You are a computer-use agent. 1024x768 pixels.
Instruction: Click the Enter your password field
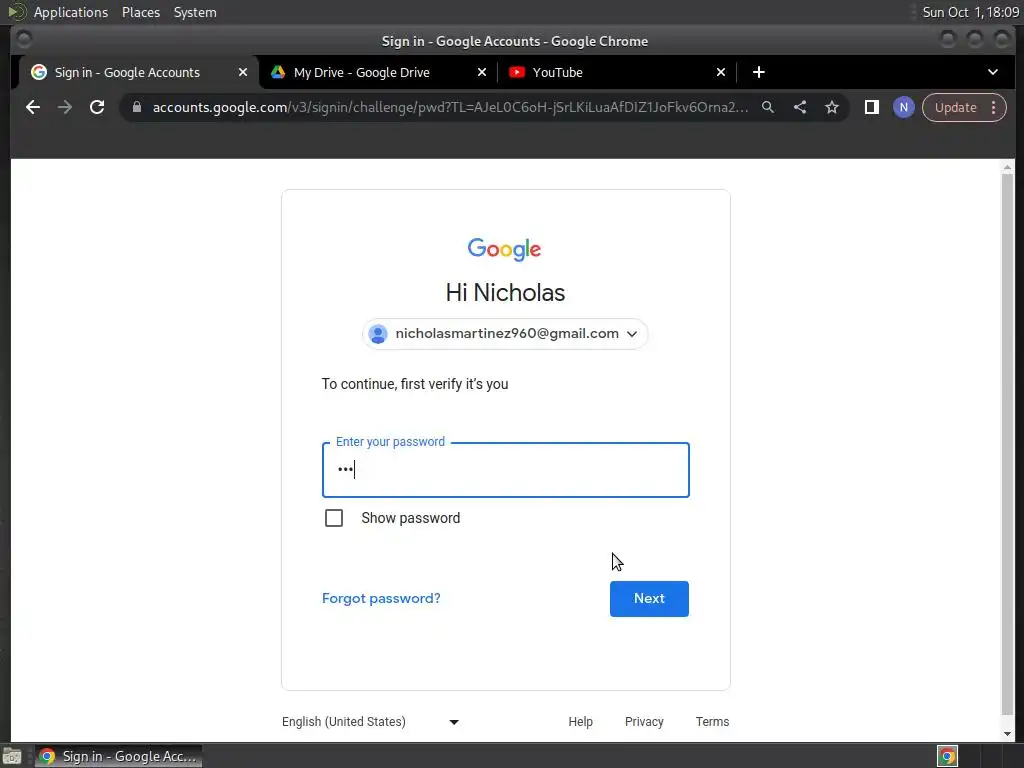point(505,470)
